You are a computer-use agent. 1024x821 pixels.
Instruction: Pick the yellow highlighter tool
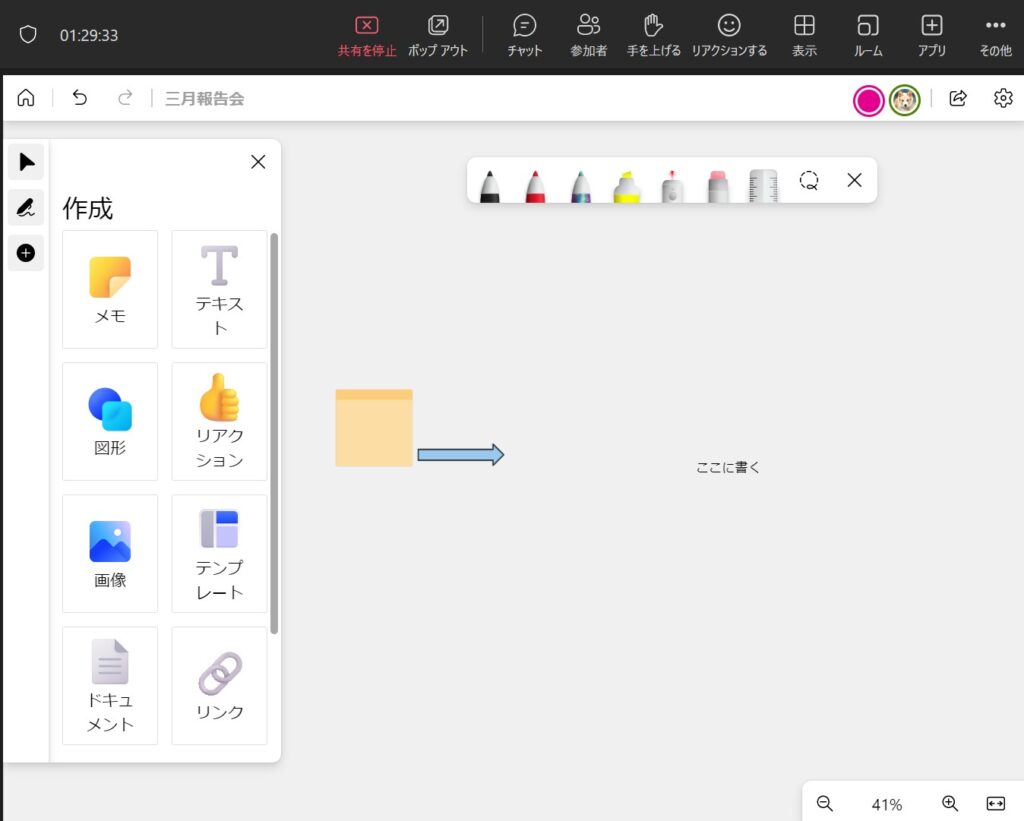(x=627, y=186)
